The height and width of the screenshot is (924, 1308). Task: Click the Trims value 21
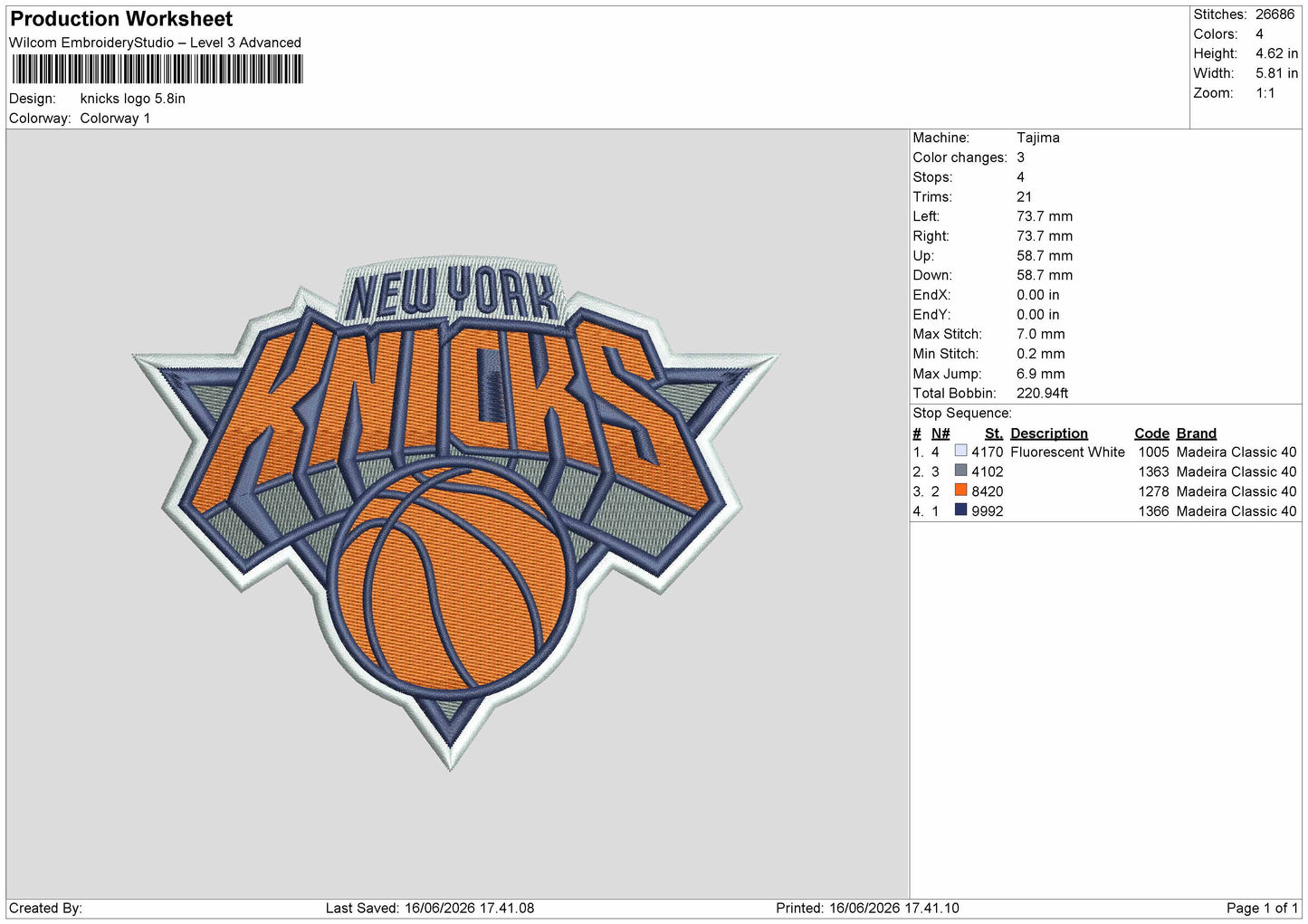1024,196
